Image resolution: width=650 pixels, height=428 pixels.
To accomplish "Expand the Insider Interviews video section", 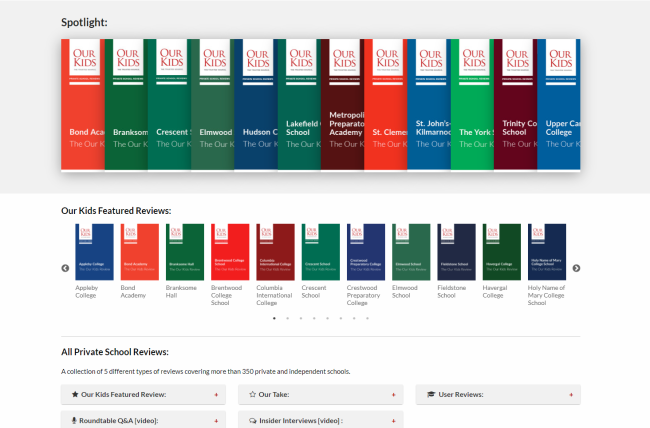I will (320, 420).
